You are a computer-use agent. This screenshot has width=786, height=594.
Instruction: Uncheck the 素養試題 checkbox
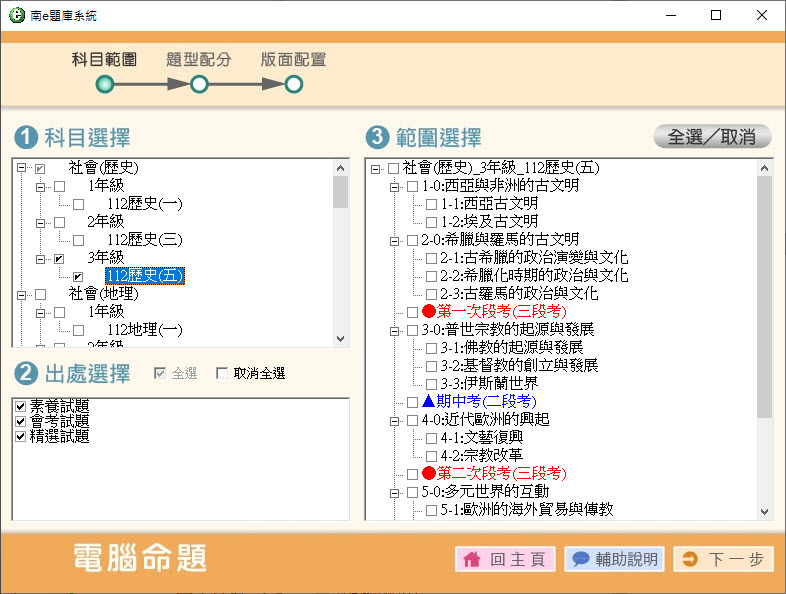tap(21, 406)
